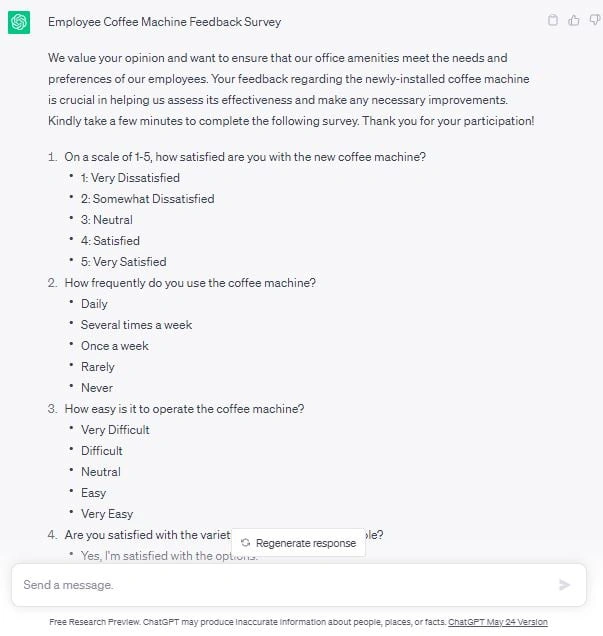
Task: Click the Regenerate response button
Action: pyautogui.click(x=297, y=543)
